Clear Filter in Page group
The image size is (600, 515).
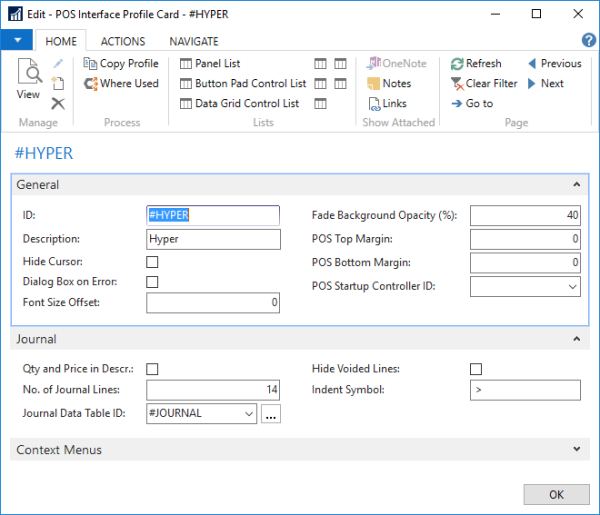tap(483, 84)
